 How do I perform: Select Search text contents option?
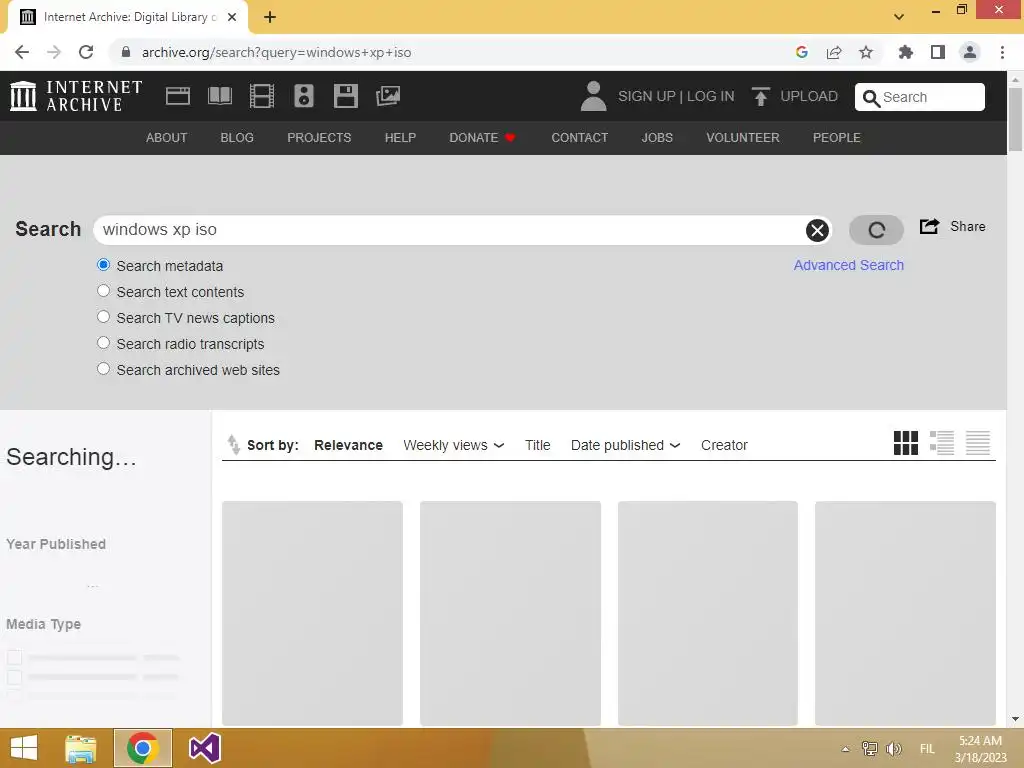coord(103,291)
